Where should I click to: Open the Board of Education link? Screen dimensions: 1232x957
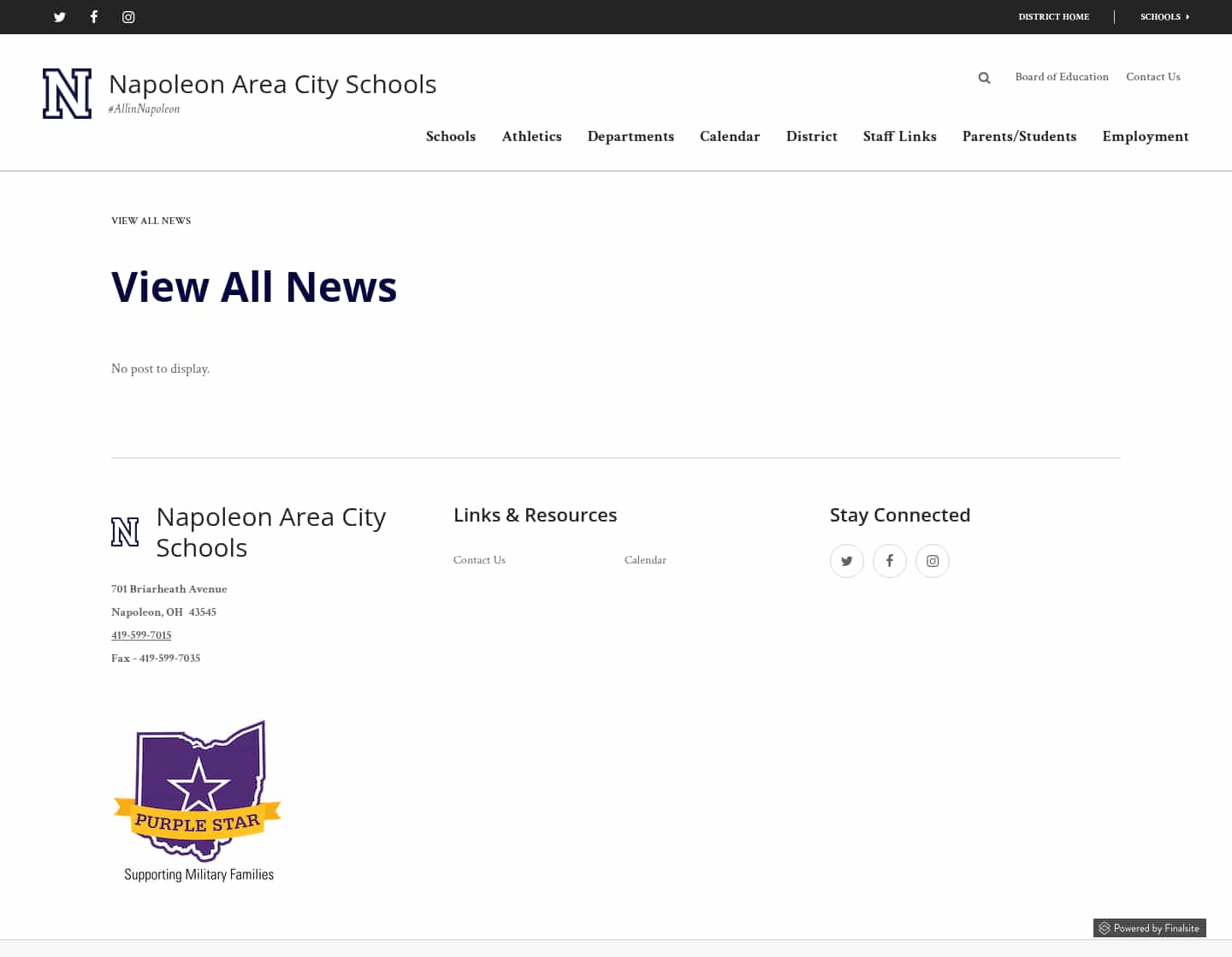point(1062,77)
